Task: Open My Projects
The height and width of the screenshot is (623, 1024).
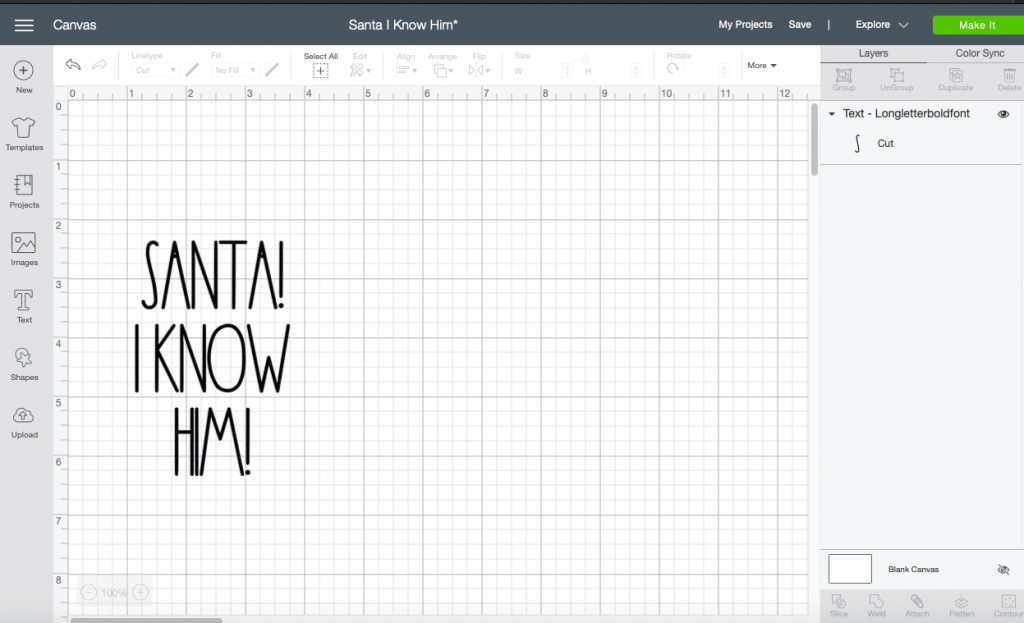Action: (x=744, y=24)
